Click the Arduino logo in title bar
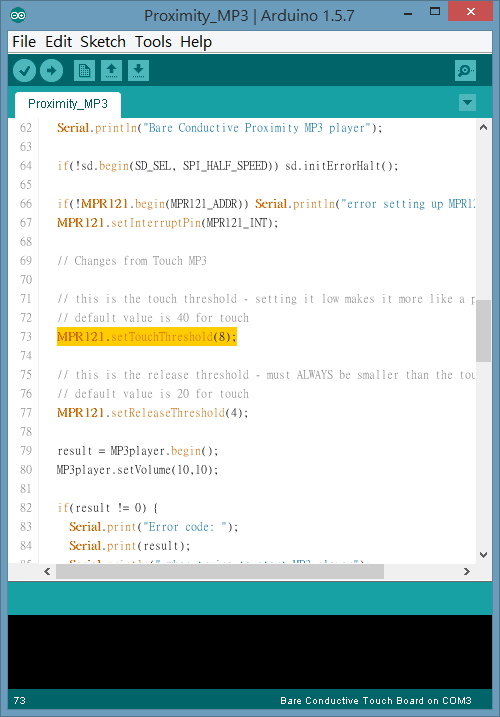Screen dimensions: 500x717 pos(18,16)
